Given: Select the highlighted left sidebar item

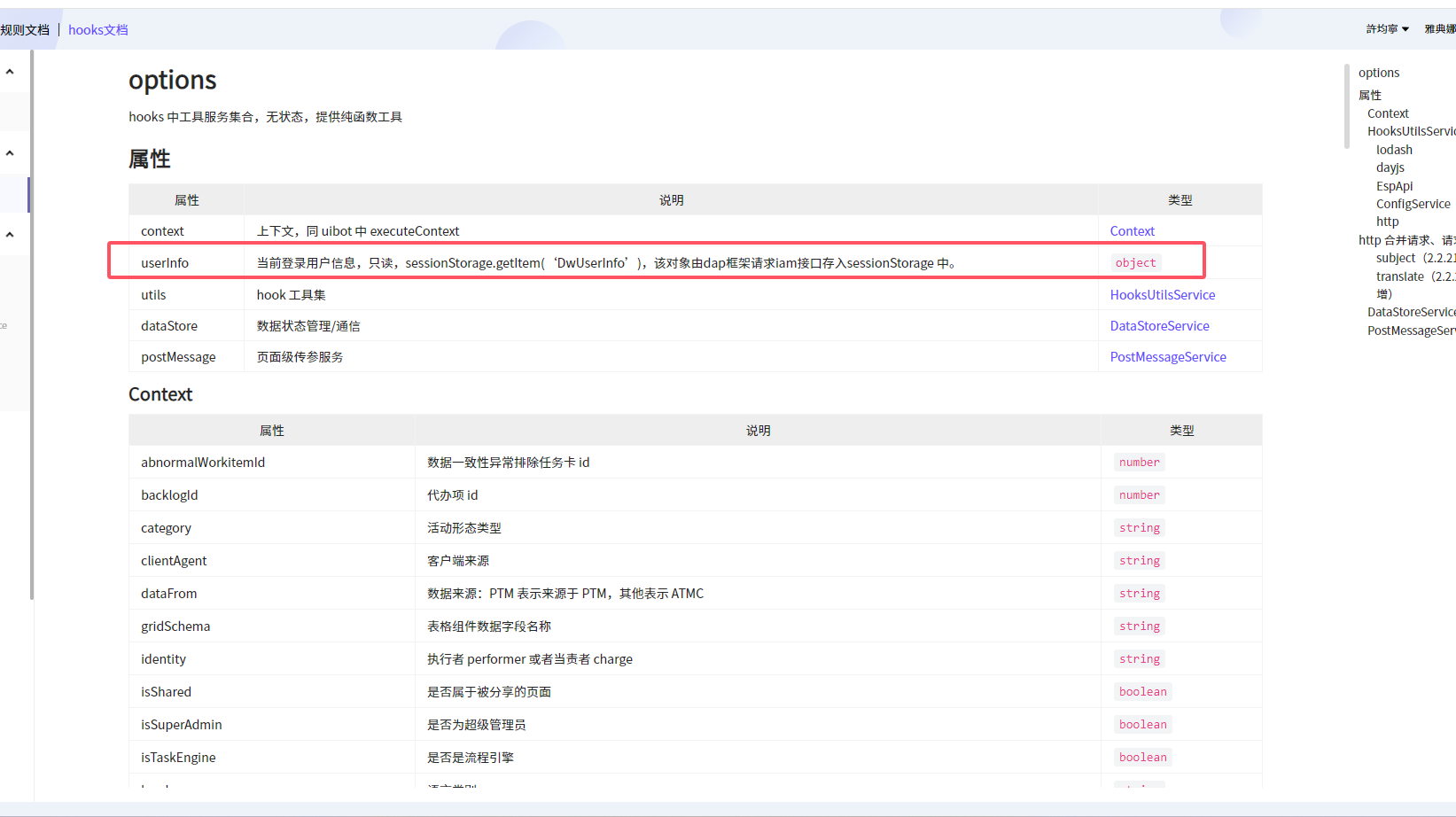Looking at the screenshot, I should click(x=14, y=194).
